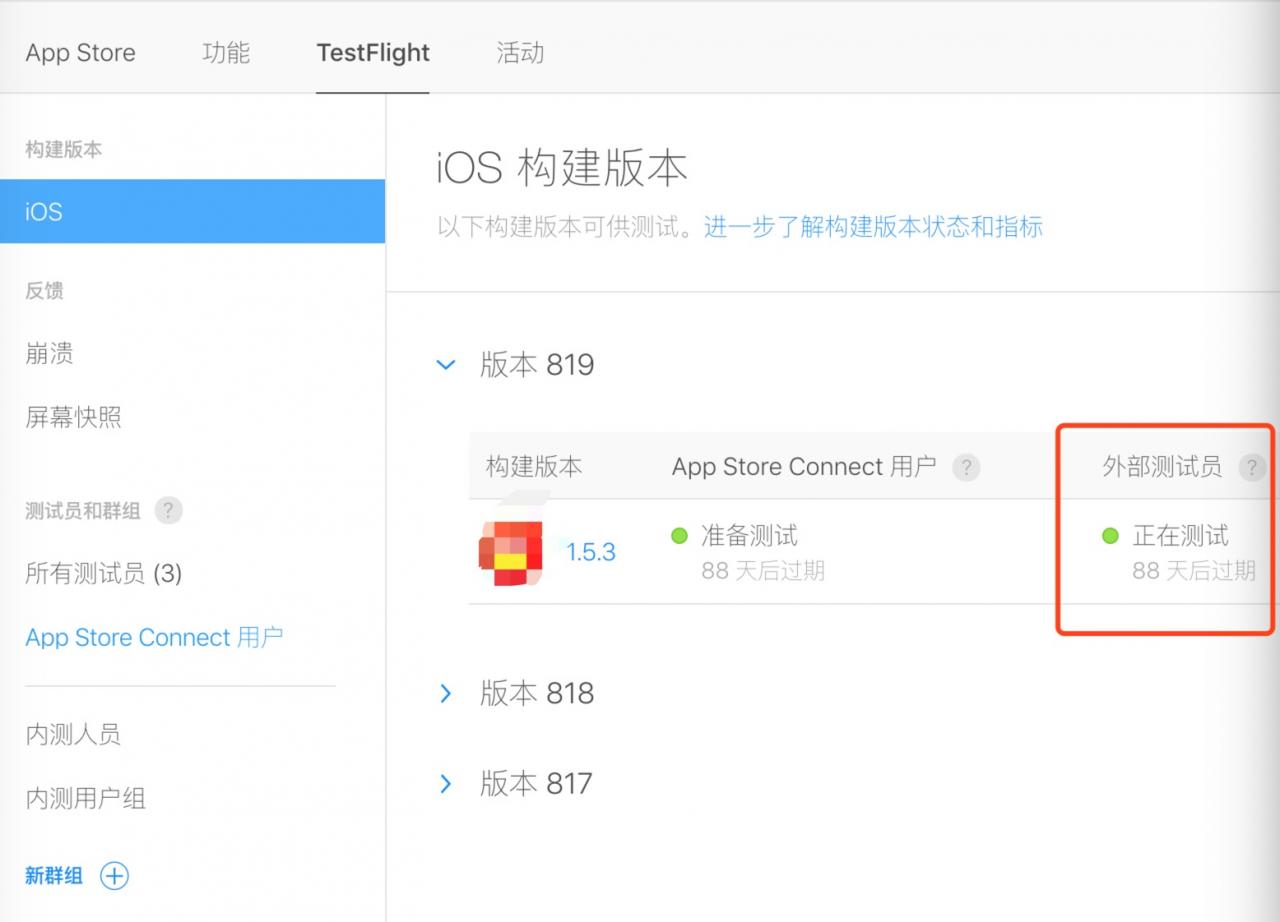The image size is (1280, 922).
Task: Select iOS in the sidebar
Action: 192,211
